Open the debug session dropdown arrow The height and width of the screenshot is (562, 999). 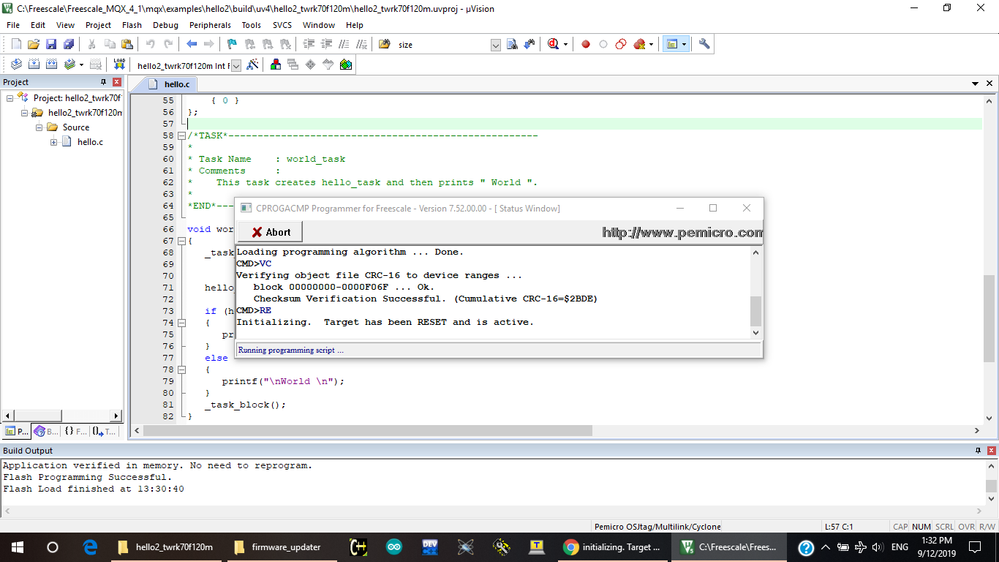coord(565,45)
